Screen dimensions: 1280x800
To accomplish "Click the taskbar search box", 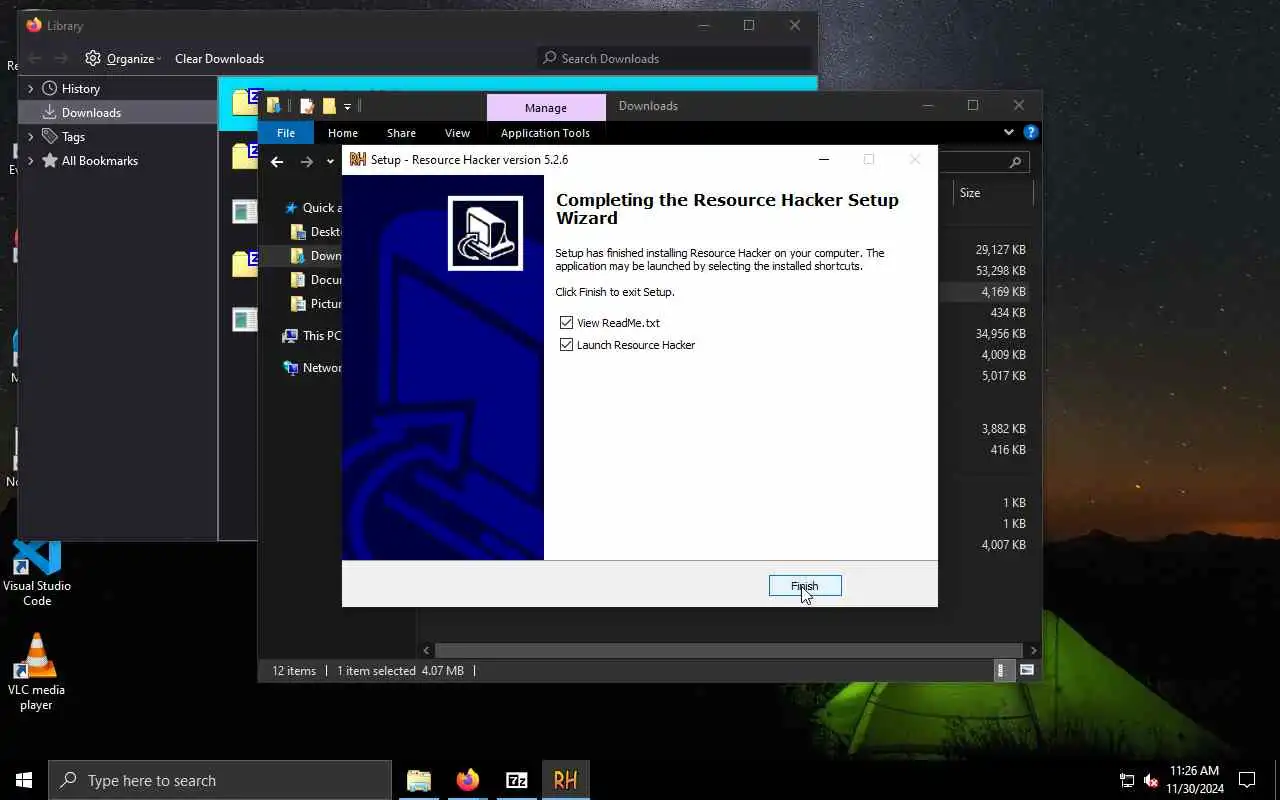I will coord(220,780).
